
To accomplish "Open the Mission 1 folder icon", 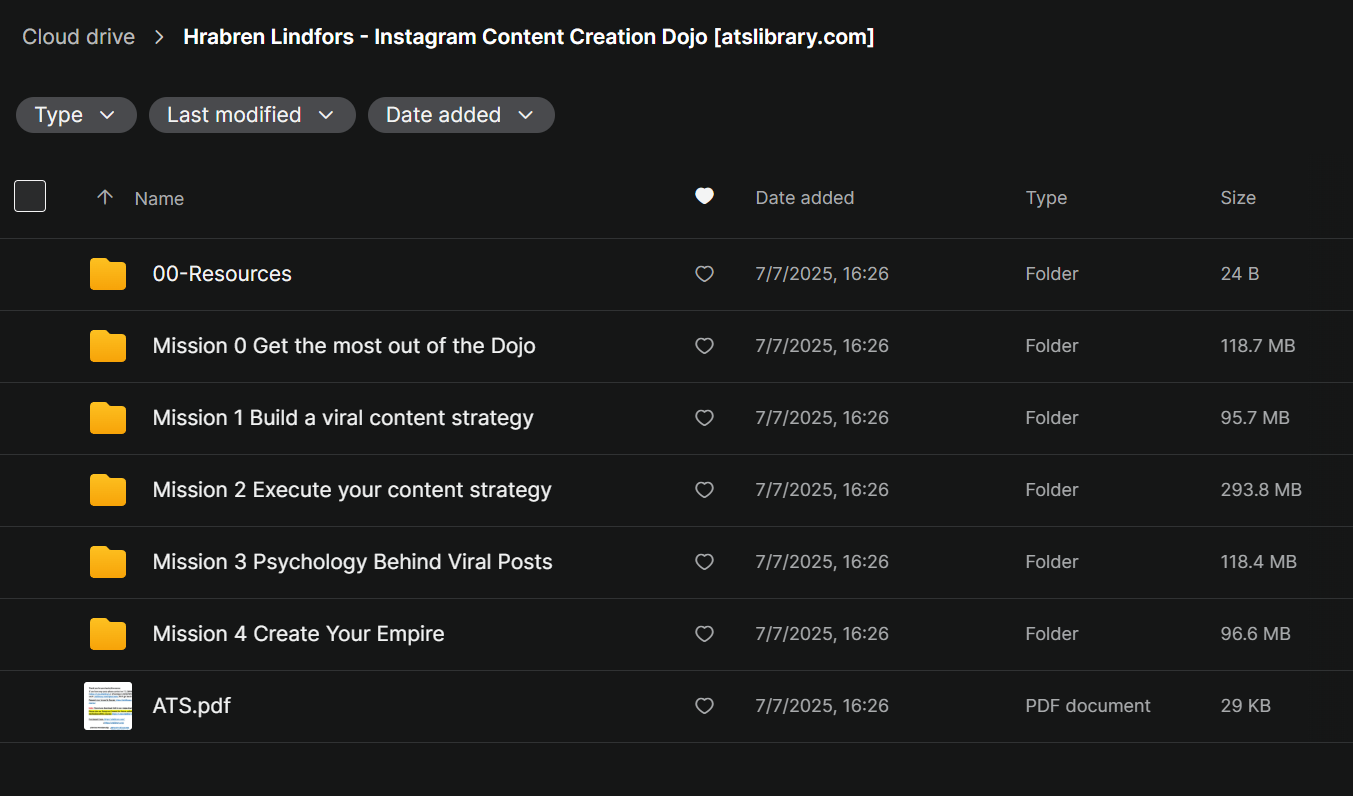I will (x=108, y=418).
